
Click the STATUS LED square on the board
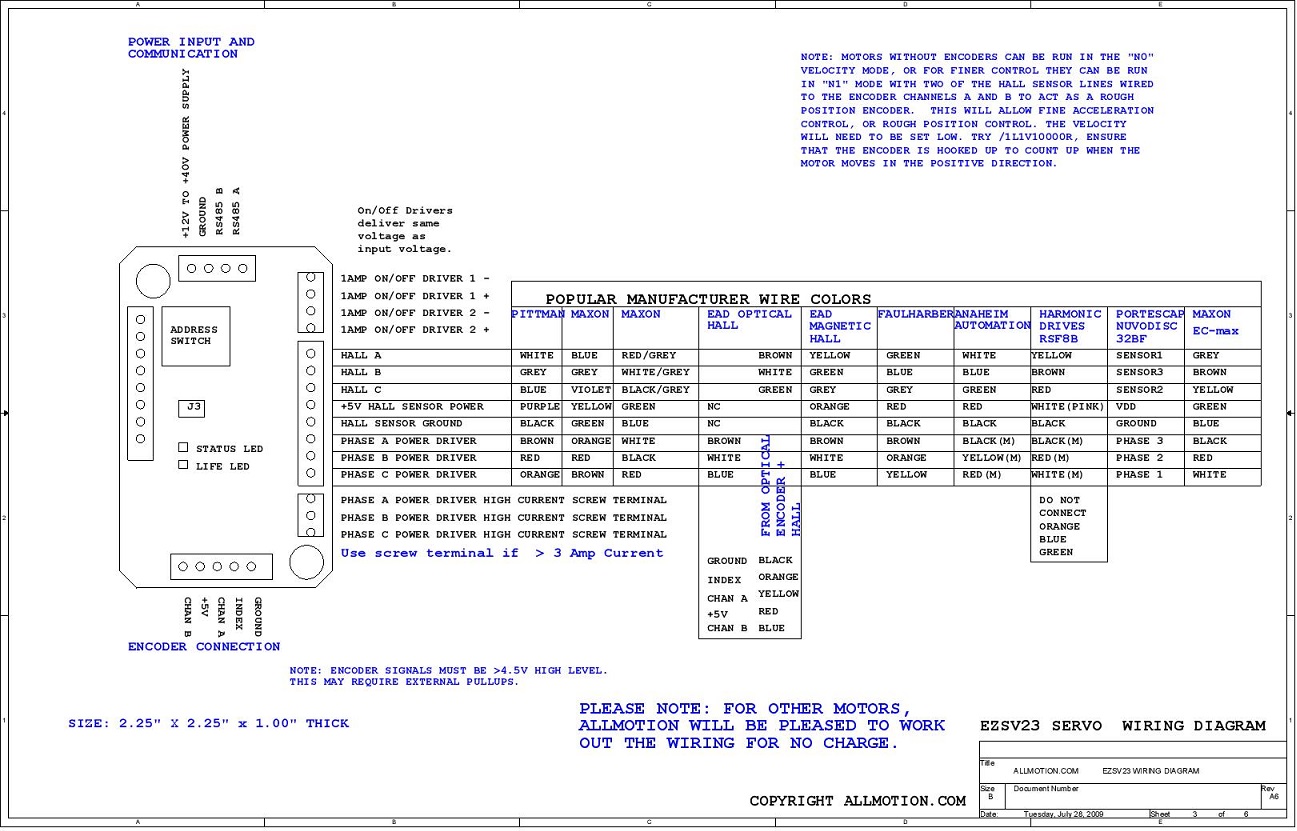tap(183, 448)
